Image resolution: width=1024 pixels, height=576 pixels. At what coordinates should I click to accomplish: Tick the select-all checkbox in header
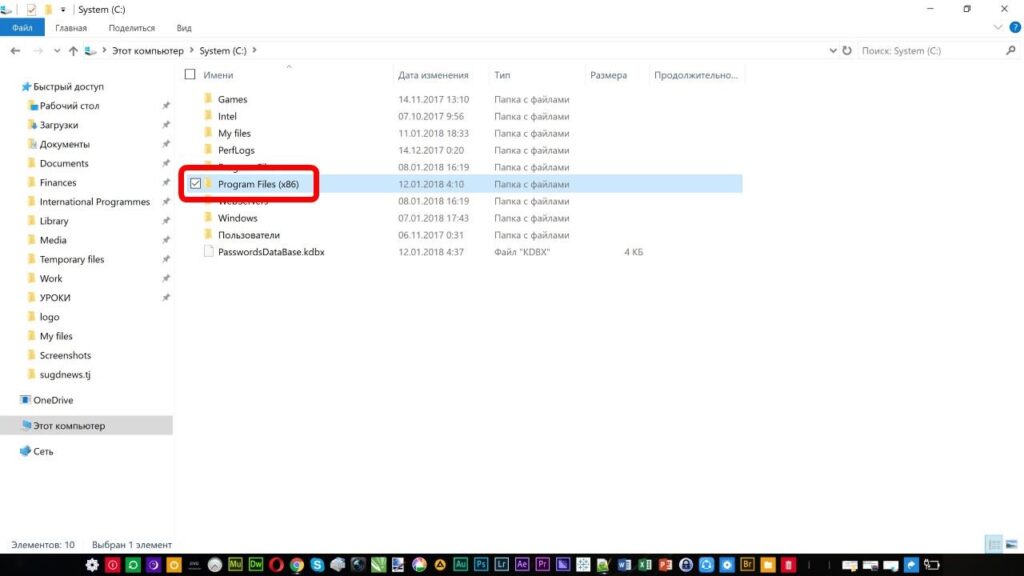coord(190,74)
